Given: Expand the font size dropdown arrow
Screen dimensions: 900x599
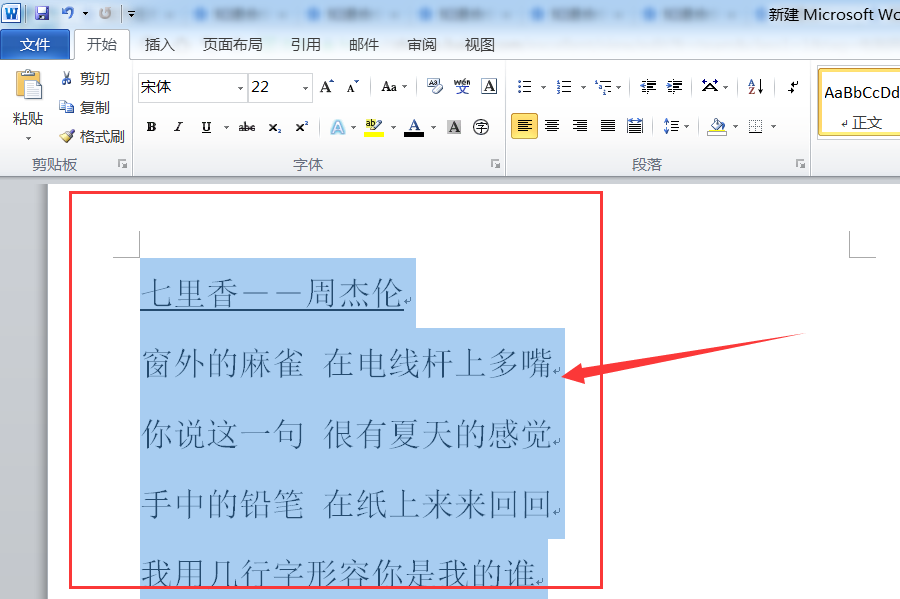Looking at the screenshot, I should pos(305,88).
